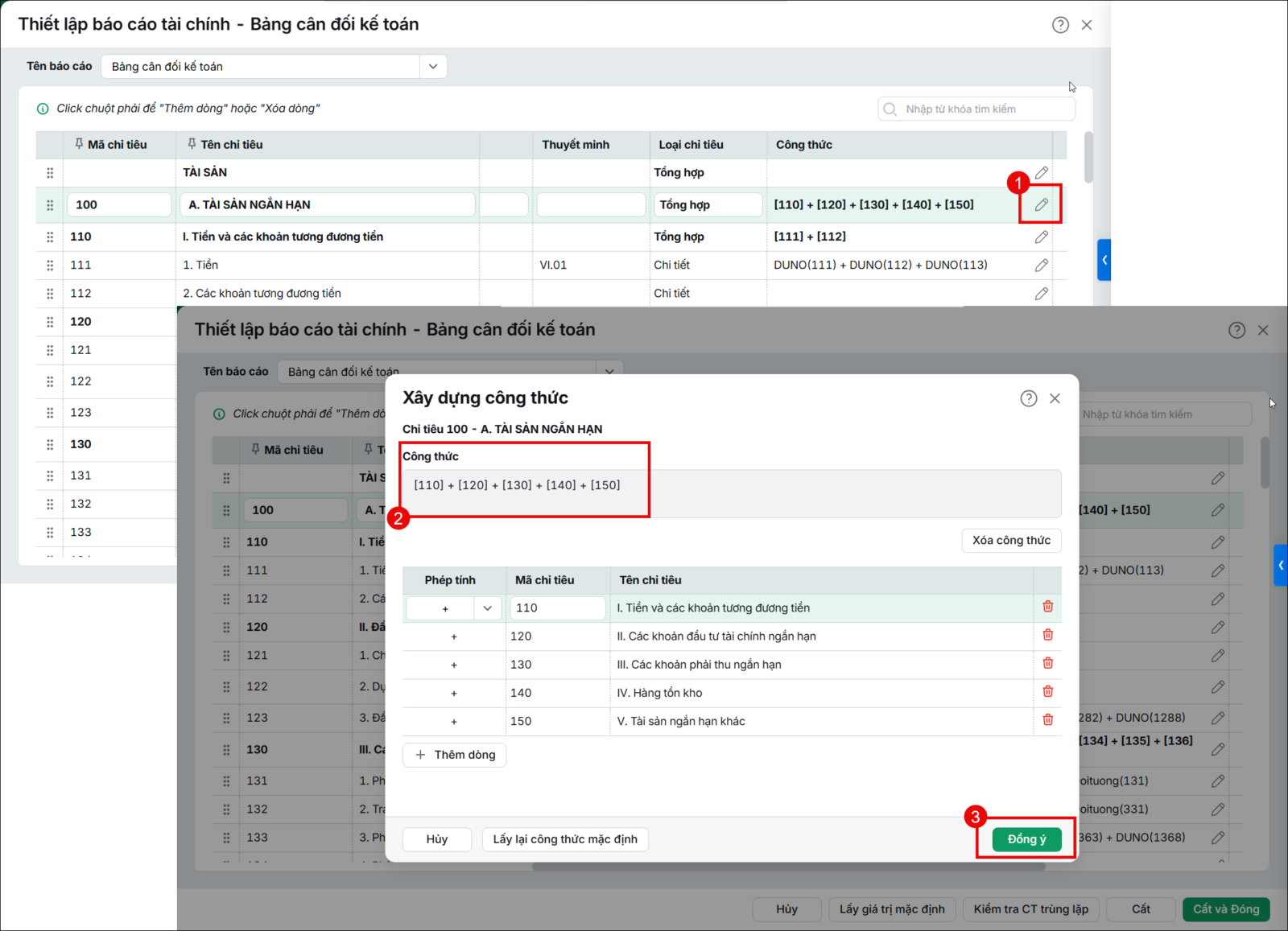Click Đồng ý to confirm formula
This screenshot has width=1288, height=931.
[x=1026, y=839]
